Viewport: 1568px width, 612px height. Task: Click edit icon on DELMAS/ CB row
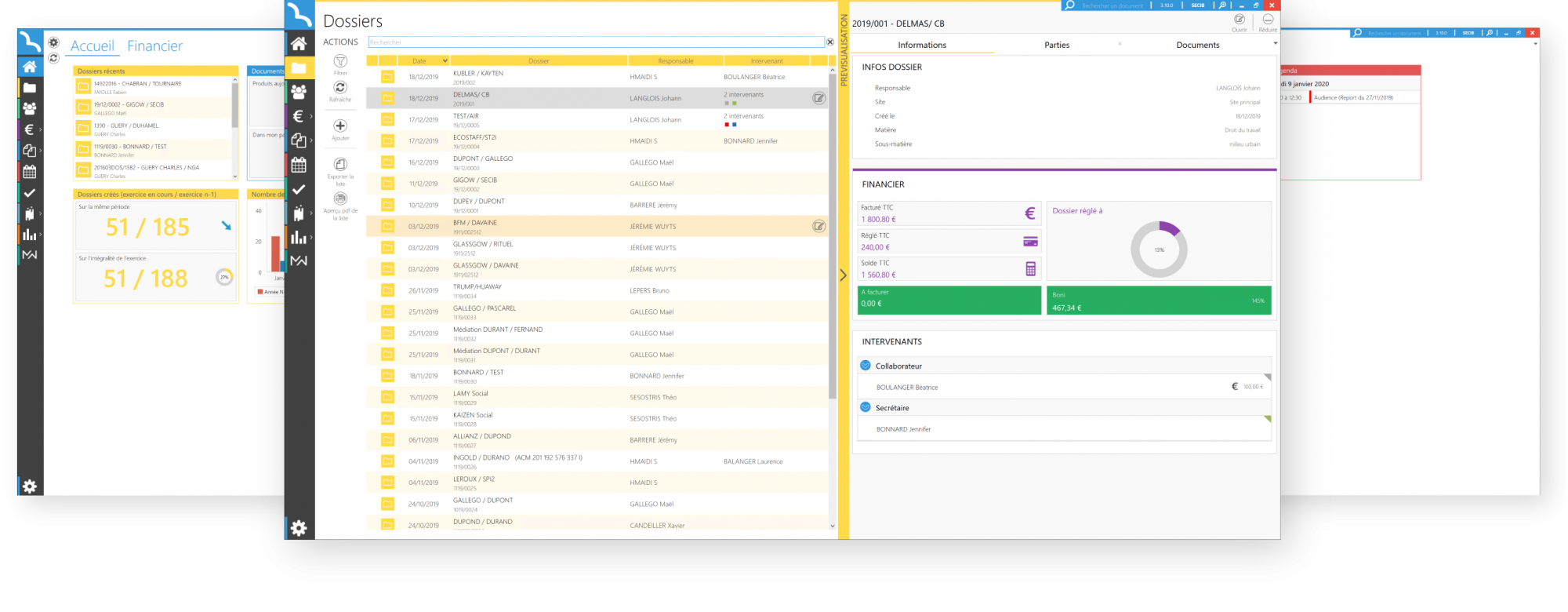pyautogui.click(x=818, y=98)
